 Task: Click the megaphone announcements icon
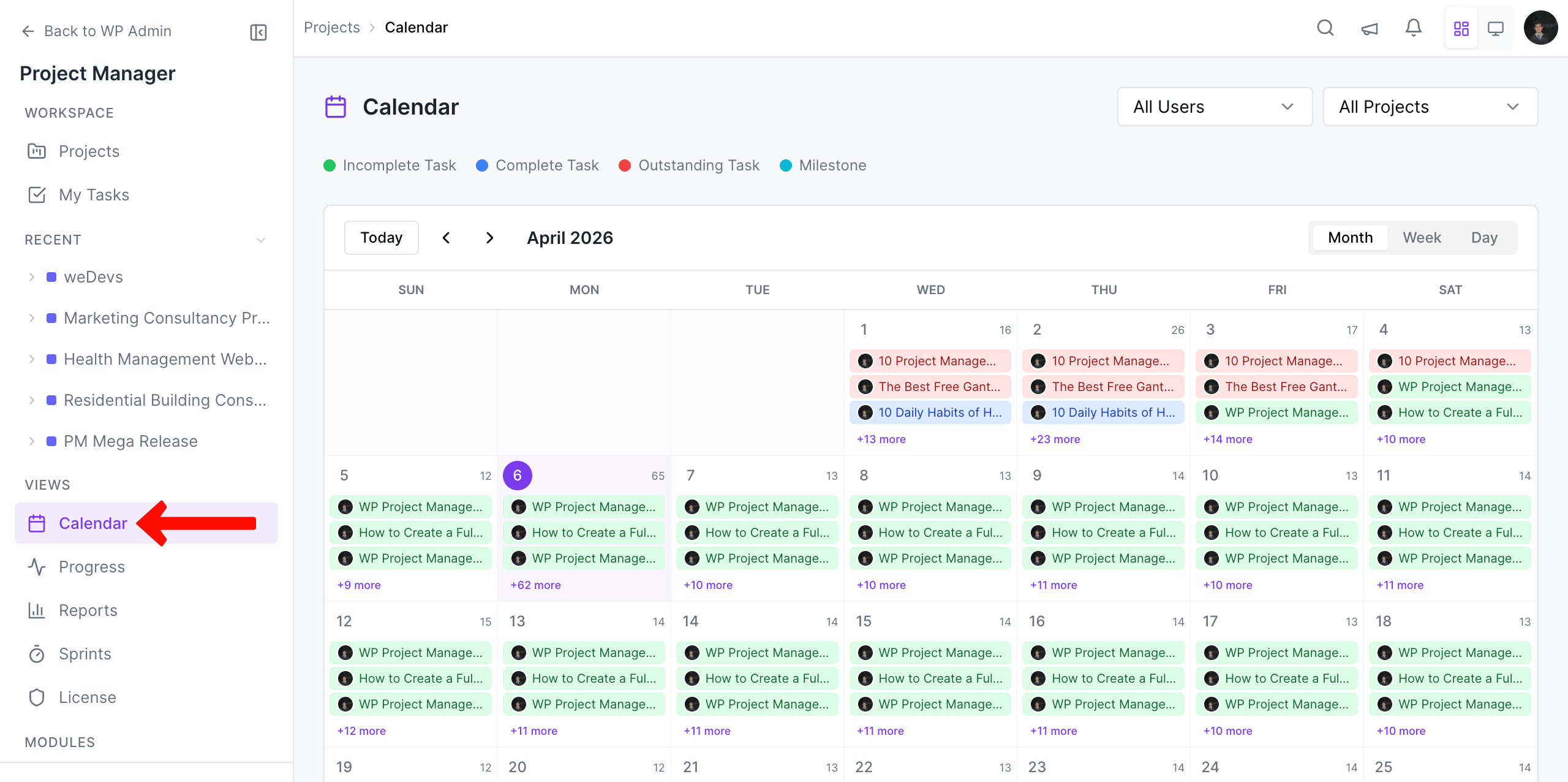pyautogui.click(x=1369, y=28)
